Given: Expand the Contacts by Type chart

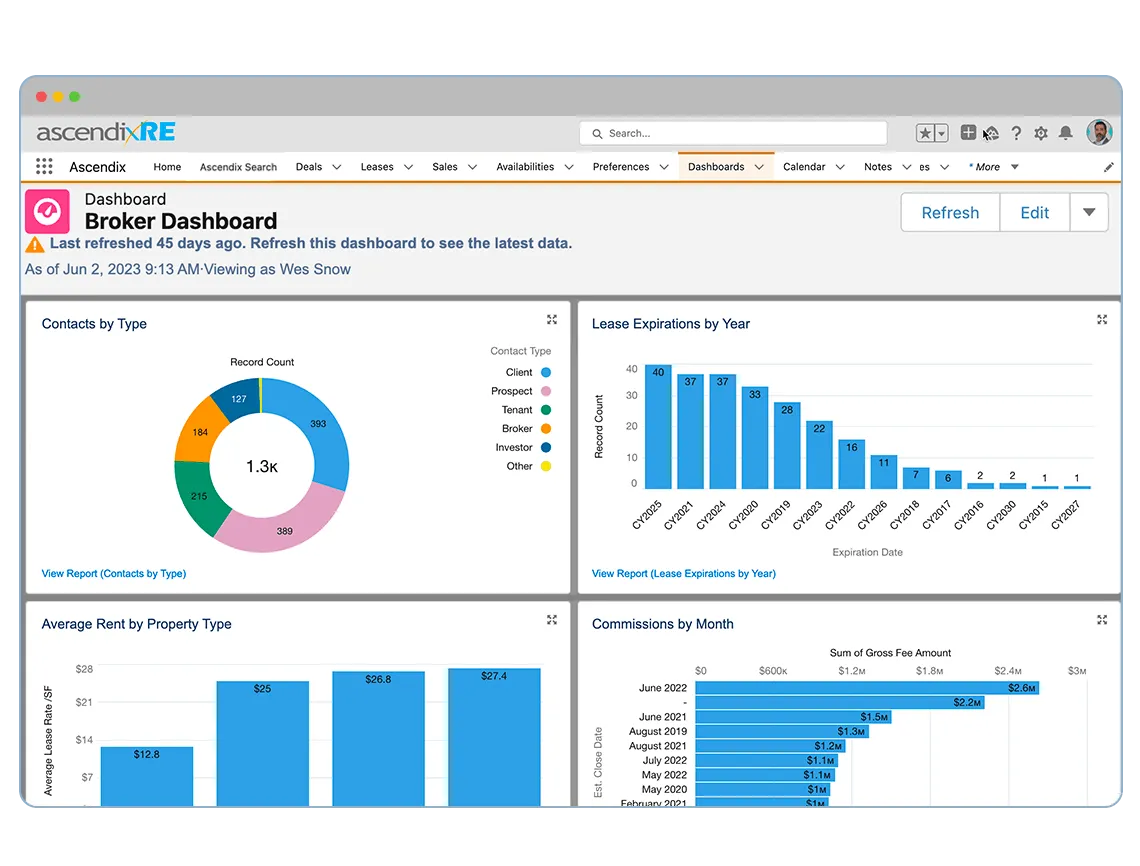Looking at the screenshot, I should coord(552,319).
